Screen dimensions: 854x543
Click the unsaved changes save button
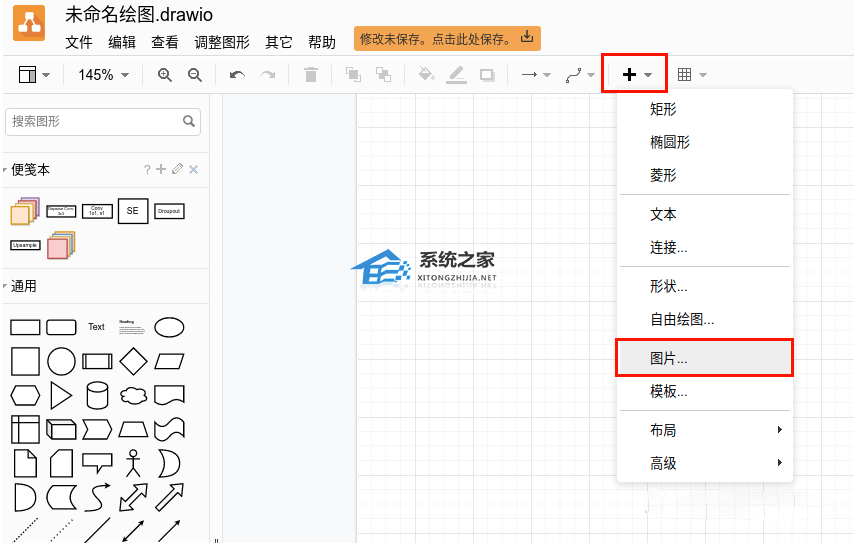(447, 39)
